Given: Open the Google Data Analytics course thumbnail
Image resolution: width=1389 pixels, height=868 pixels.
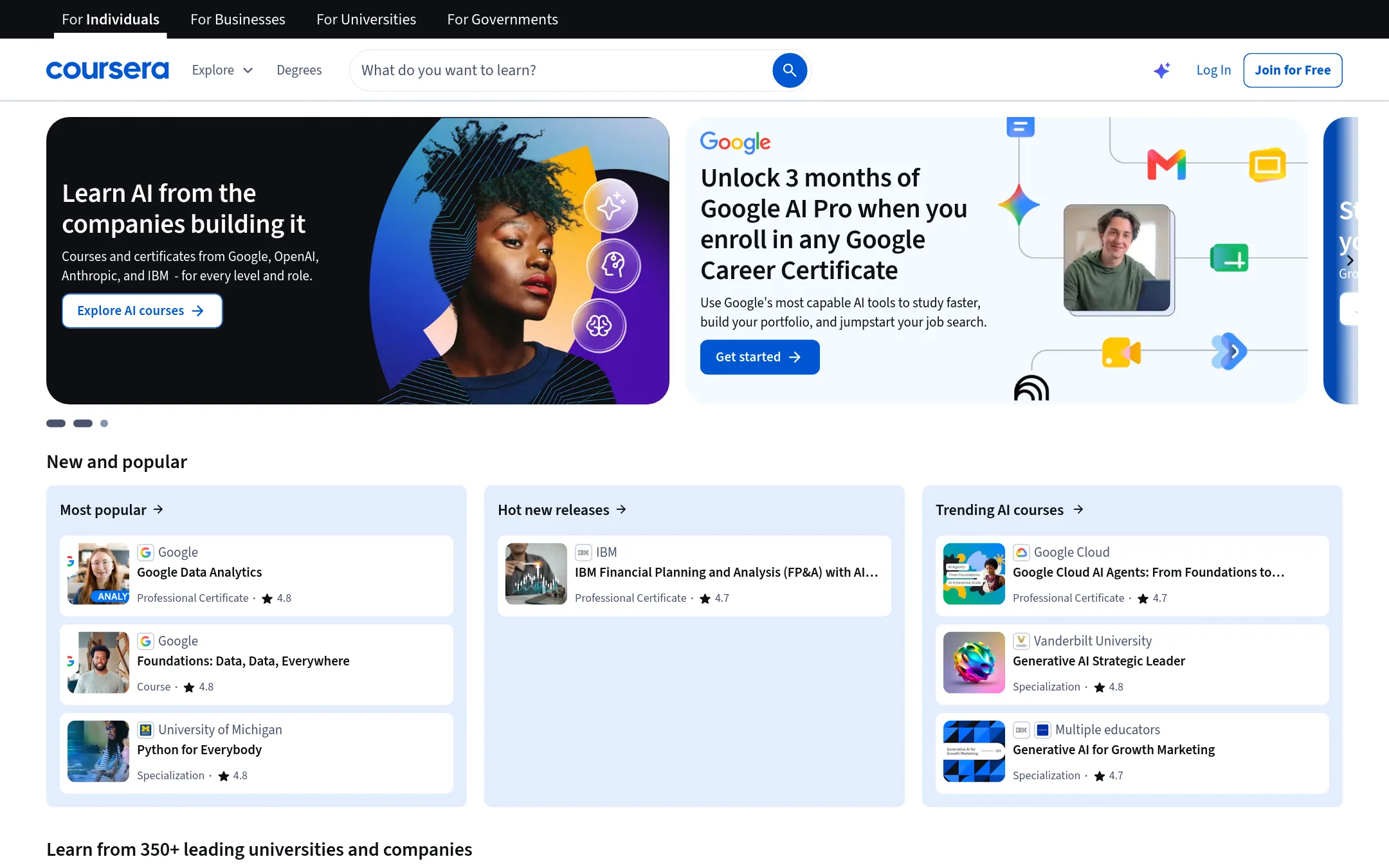Looking at the screenshot, I should [x=98, y=574].
